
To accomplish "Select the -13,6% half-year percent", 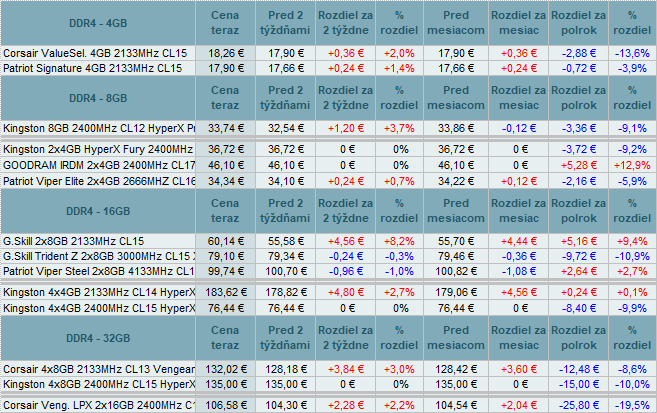I will click(x=632, y=53).
